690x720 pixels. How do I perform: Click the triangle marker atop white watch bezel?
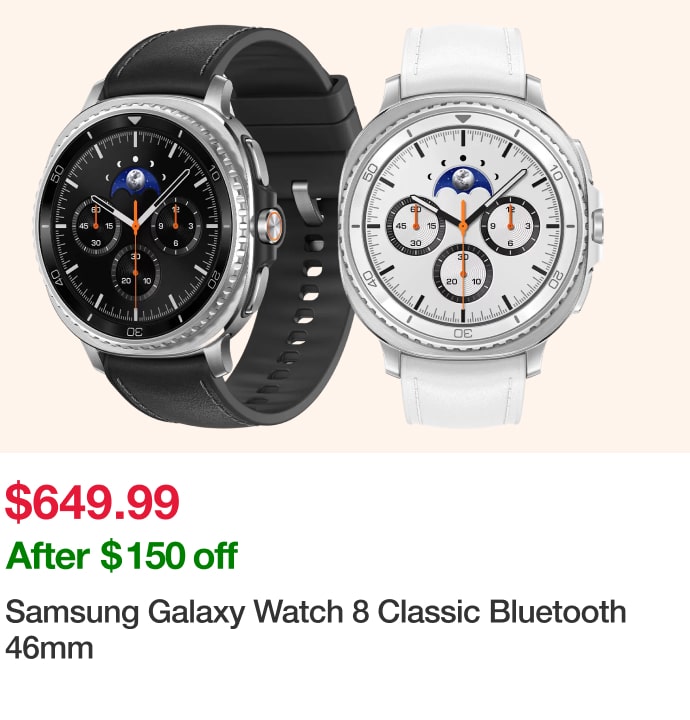(x=463, y=119)
